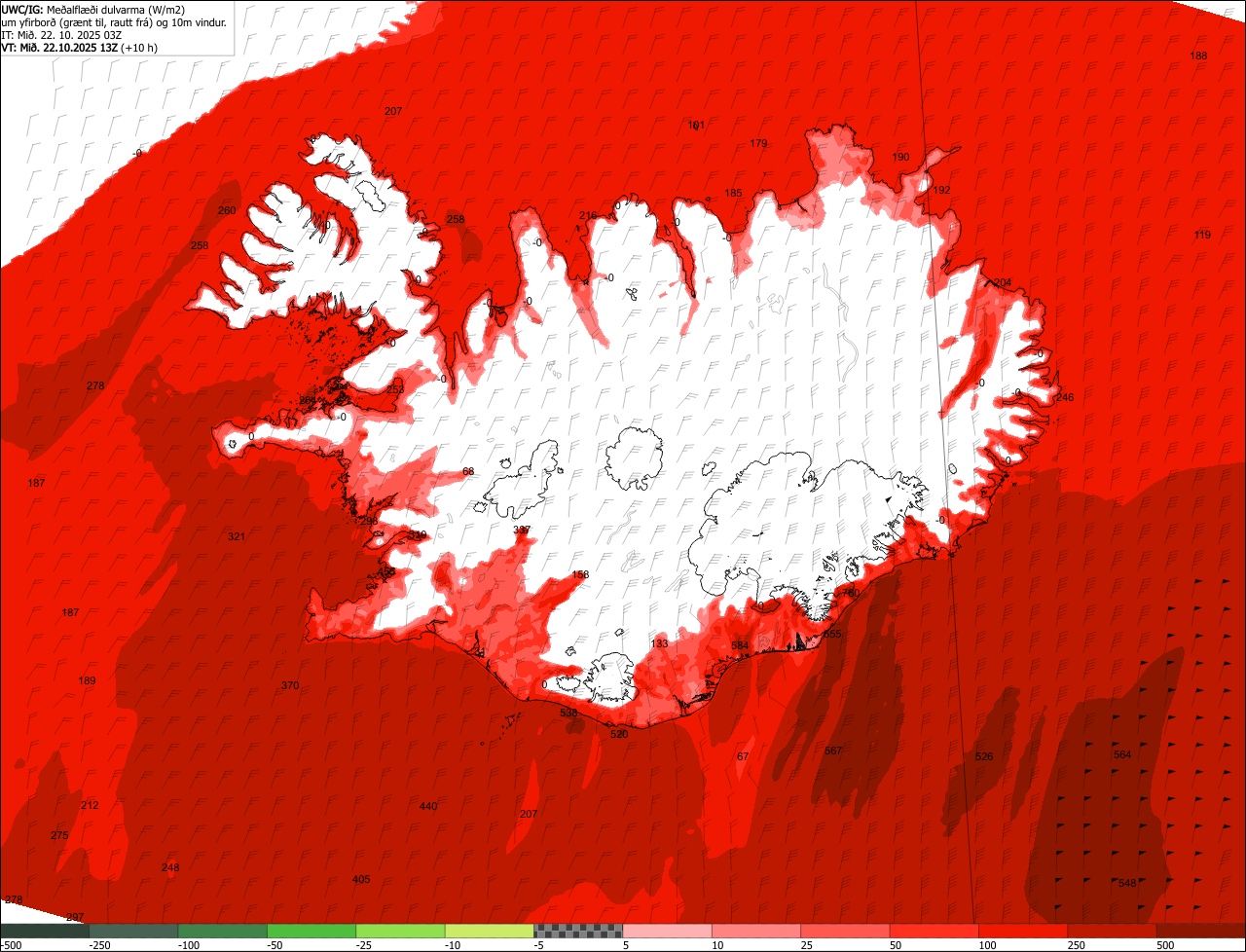The height and width of the screenshot is (952, 1246).
Task: Click the initial time 'IT: Mið. 22. 10. 2025 03Z'
Action: [x=61, y=35]
